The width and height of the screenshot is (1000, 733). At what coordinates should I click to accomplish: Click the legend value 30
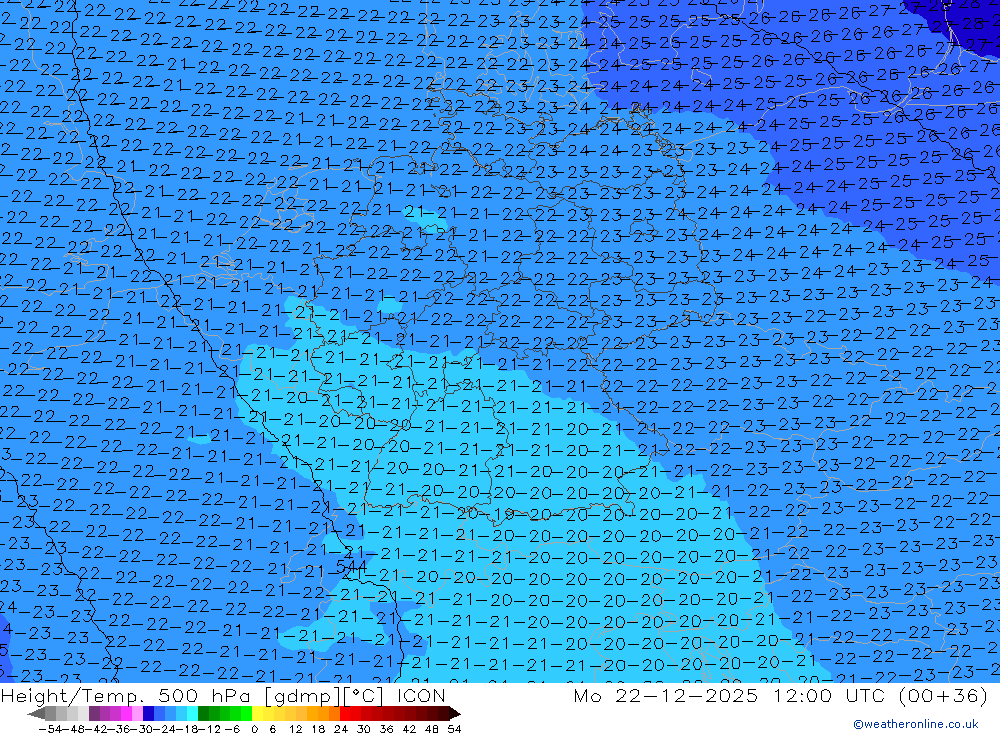[364, 729]
